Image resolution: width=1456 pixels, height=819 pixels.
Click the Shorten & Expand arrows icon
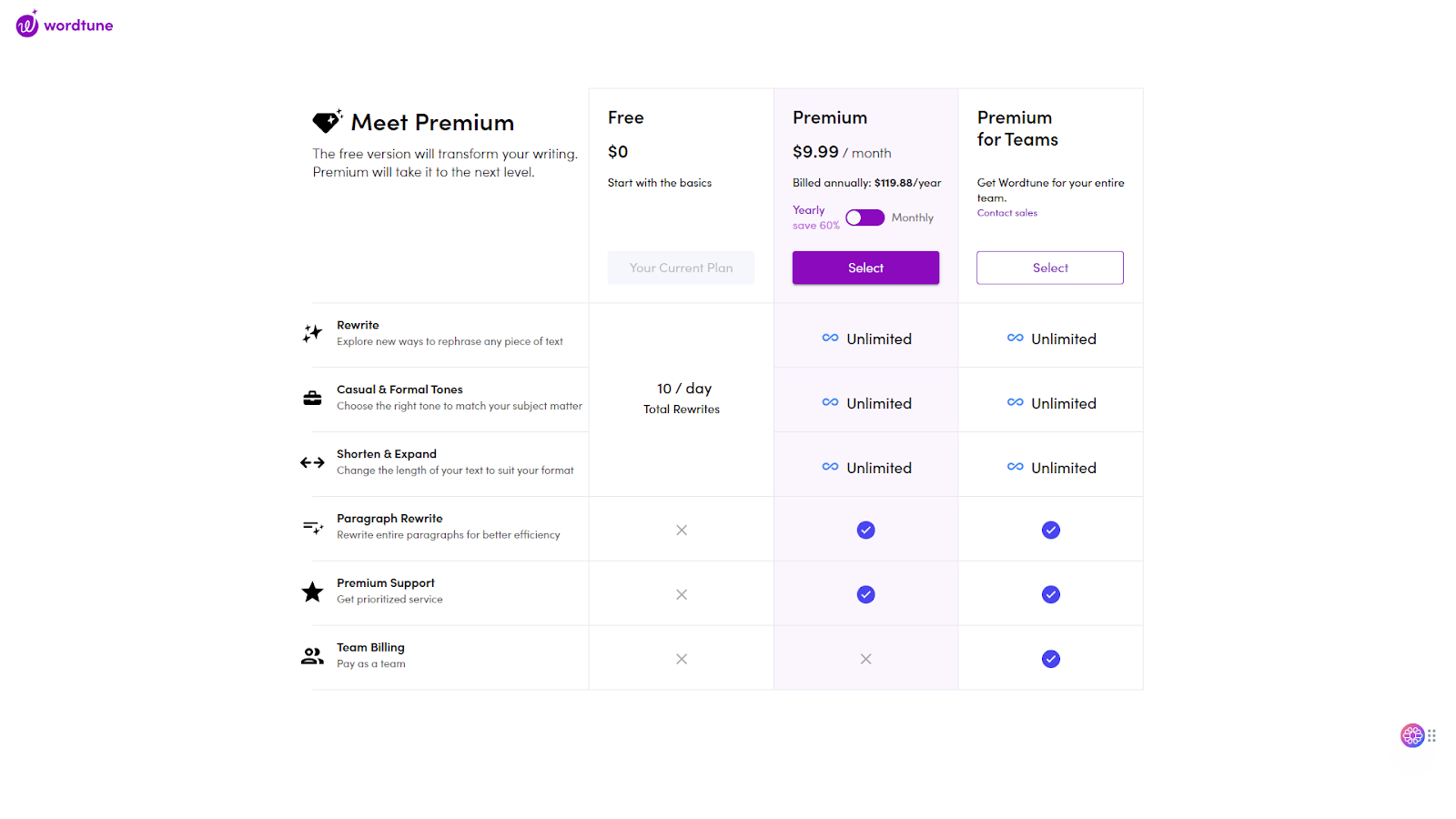(x=312, y=462)
